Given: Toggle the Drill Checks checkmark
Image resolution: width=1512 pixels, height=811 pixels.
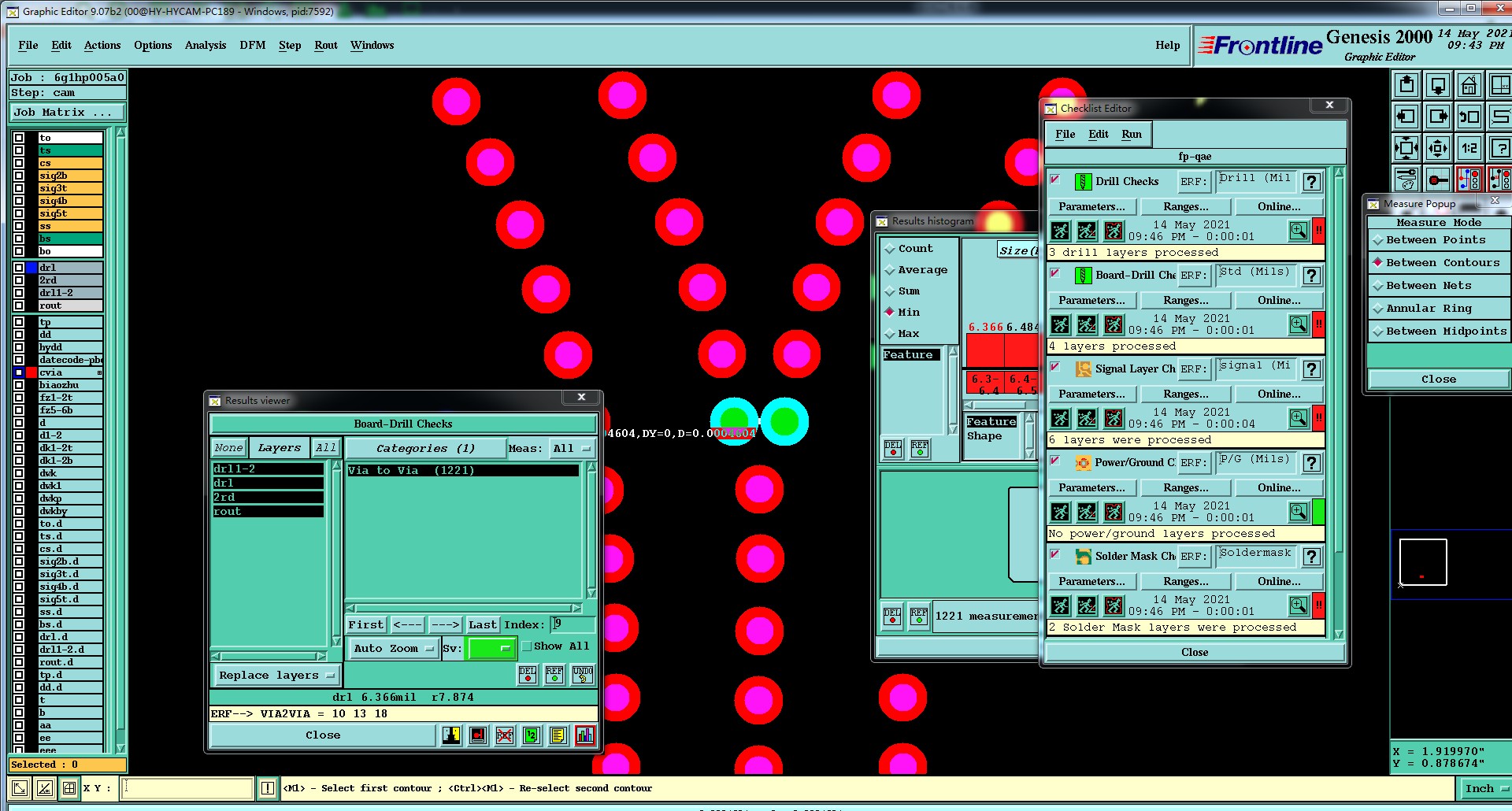Looking at the screenshot, I should [x=1055, y=180].
